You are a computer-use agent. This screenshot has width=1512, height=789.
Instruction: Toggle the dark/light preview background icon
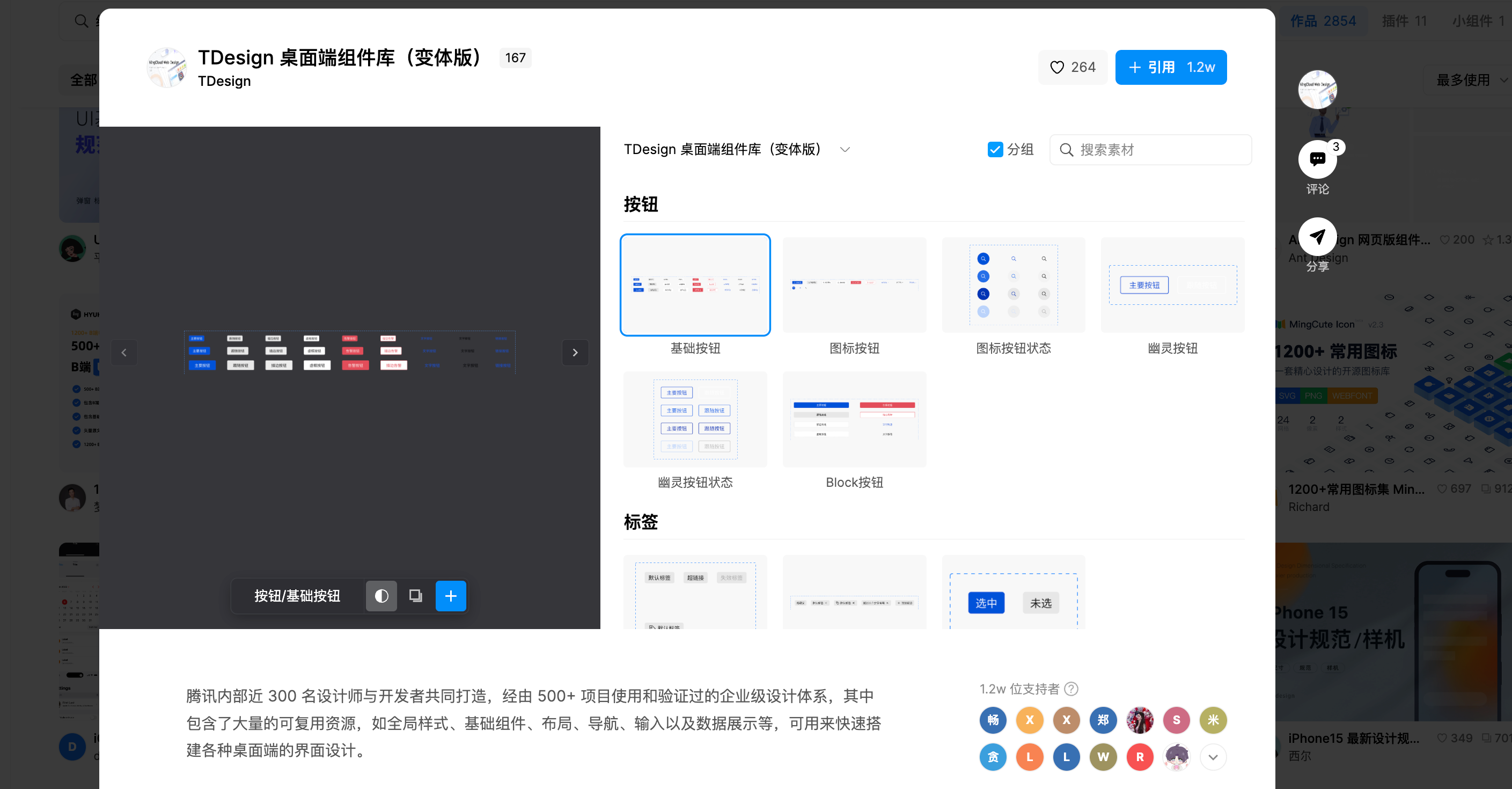(x=381, y=596)
